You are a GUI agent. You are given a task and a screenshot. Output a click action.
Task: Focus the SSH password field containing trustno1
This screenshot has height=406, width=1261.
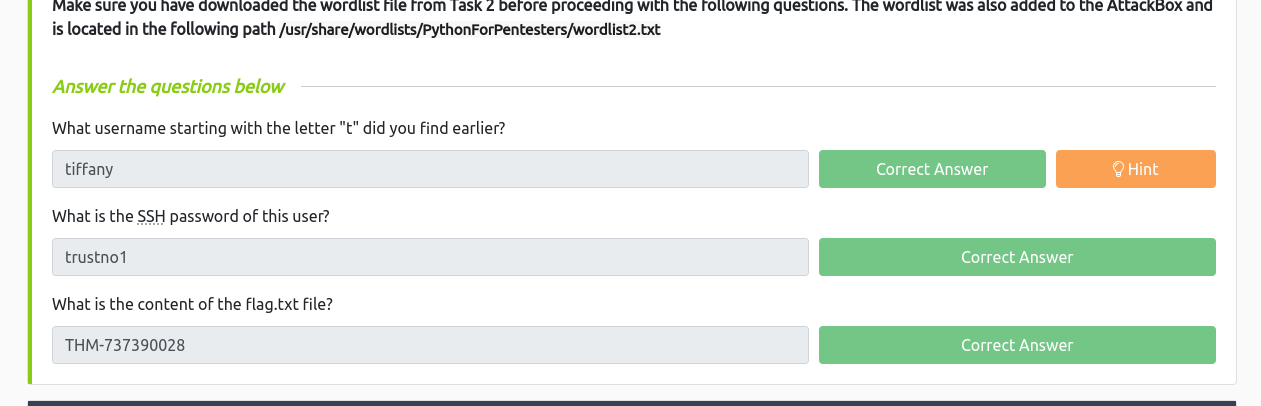430,257
